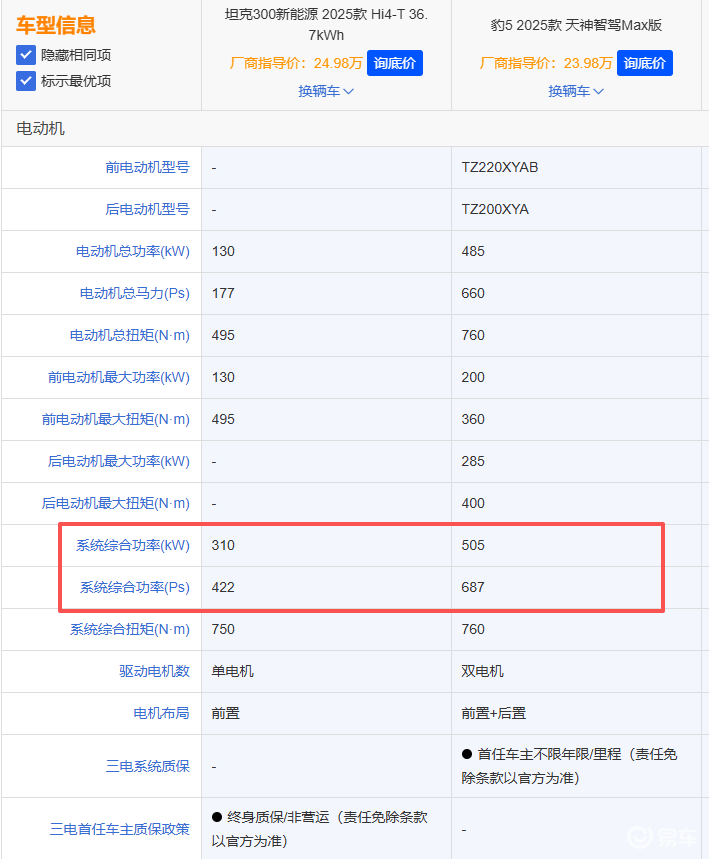This screenshot has height=859, width=709.
Task: Click 询底价 for 豹5 2025款
Action: tap(645, 63)
